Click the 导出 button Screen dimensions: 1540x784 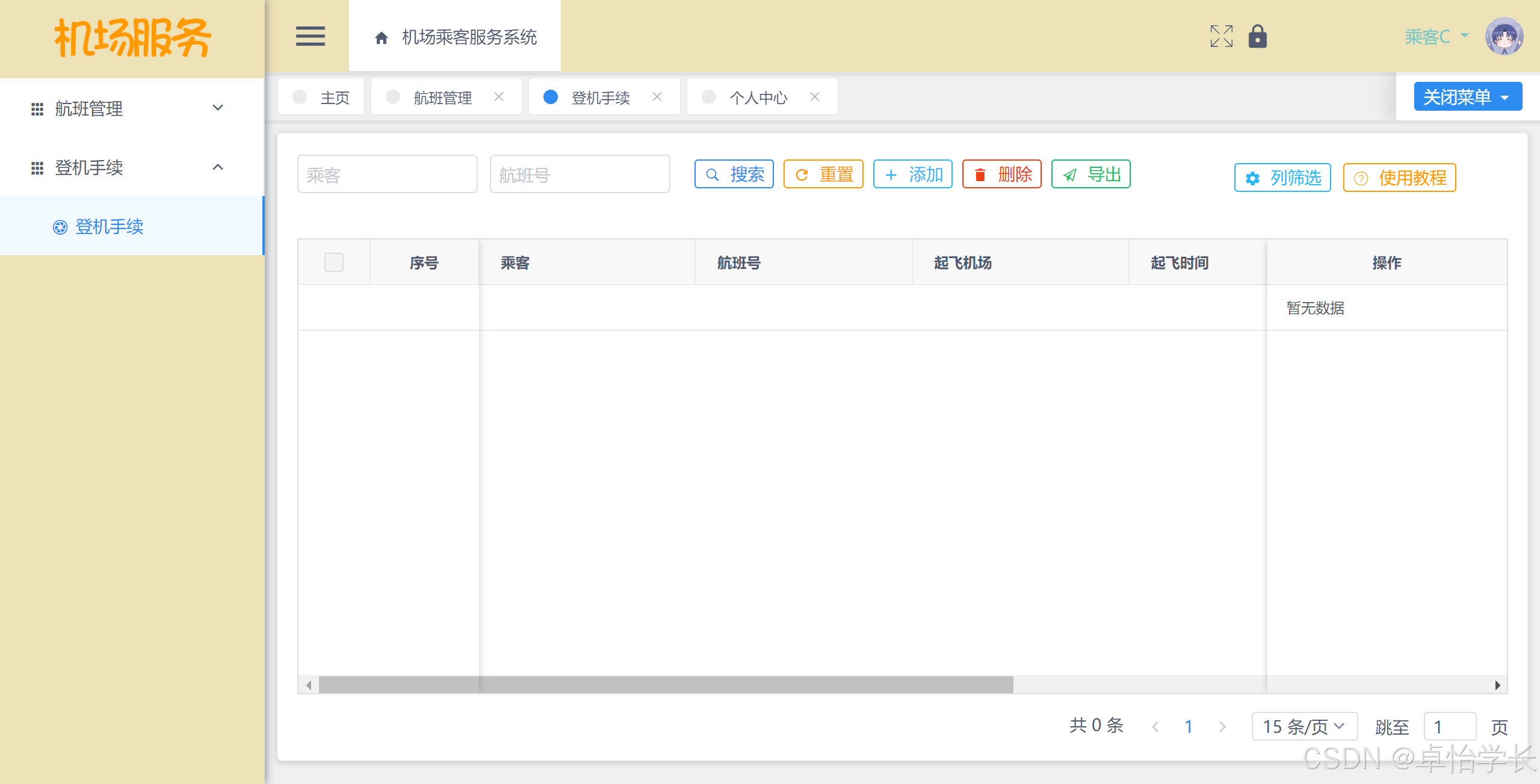pos(1090,174)
